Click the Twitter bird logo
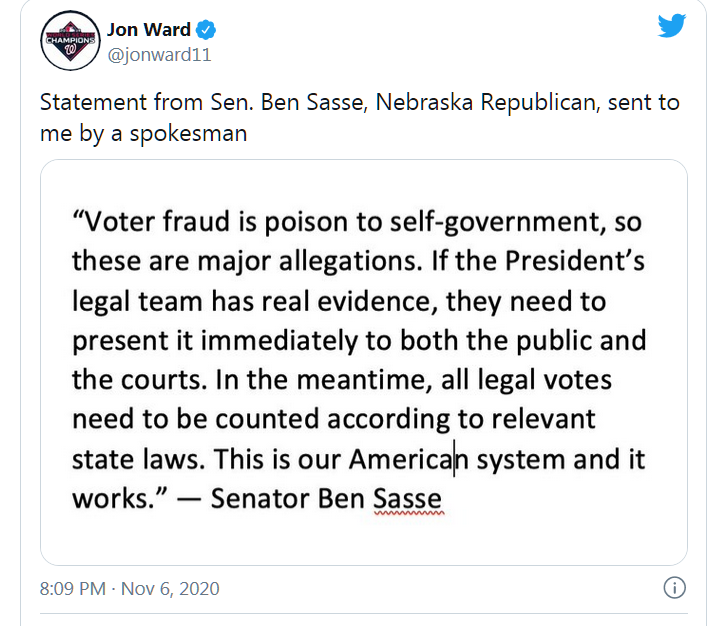Viewport: 715px width, 626px height. point(671,27)
